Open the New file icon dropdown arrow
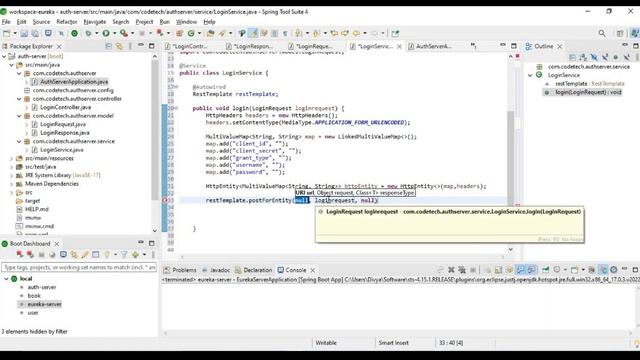Screen dimensions: 640x360 [x=15, y=33]
